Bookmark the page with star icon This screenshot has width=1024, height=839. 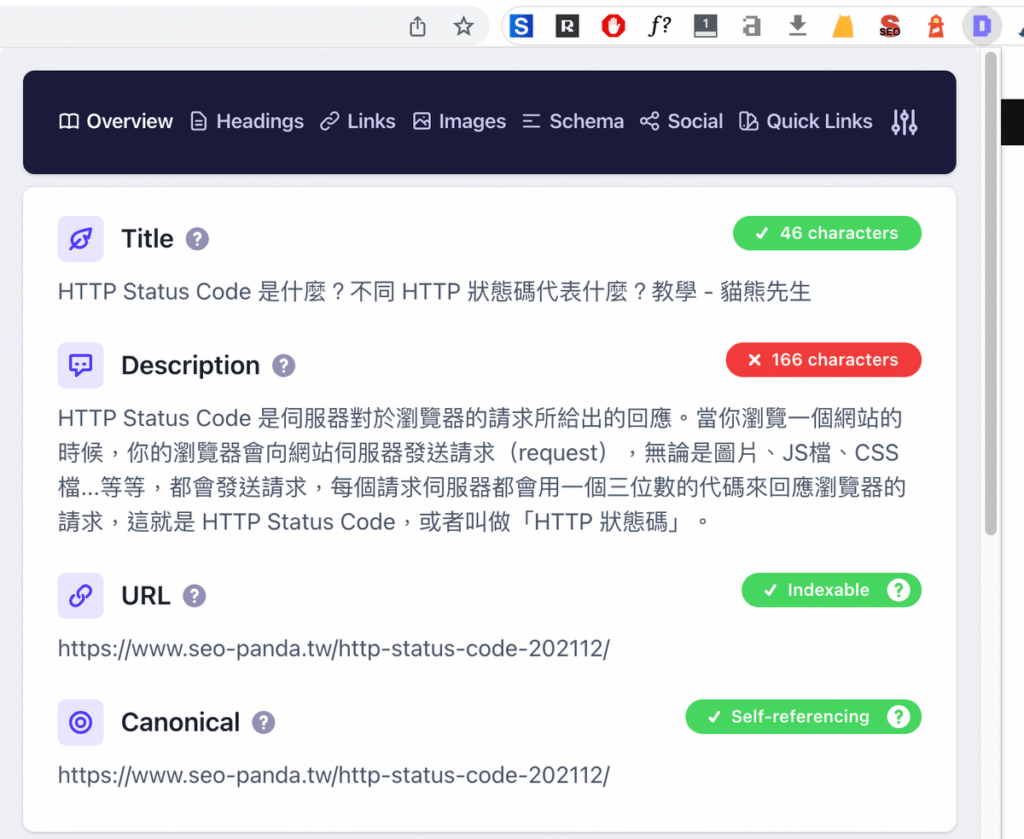pos(464,26)
